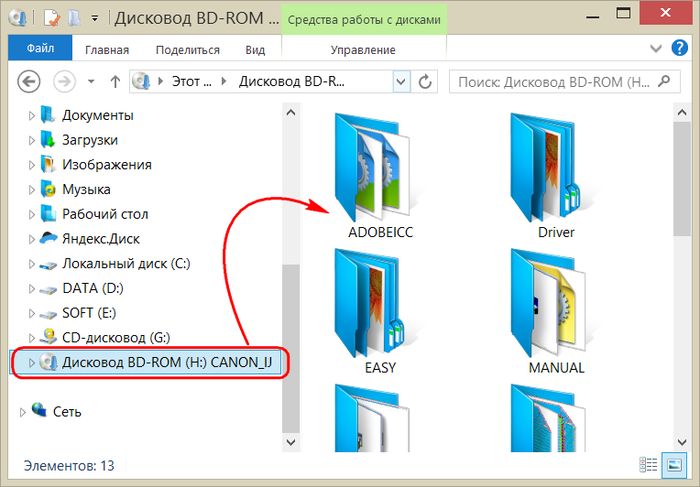Viewport: 700px width, 487px height.
Task: Expand the Сеть tree node
Action: 22,412
